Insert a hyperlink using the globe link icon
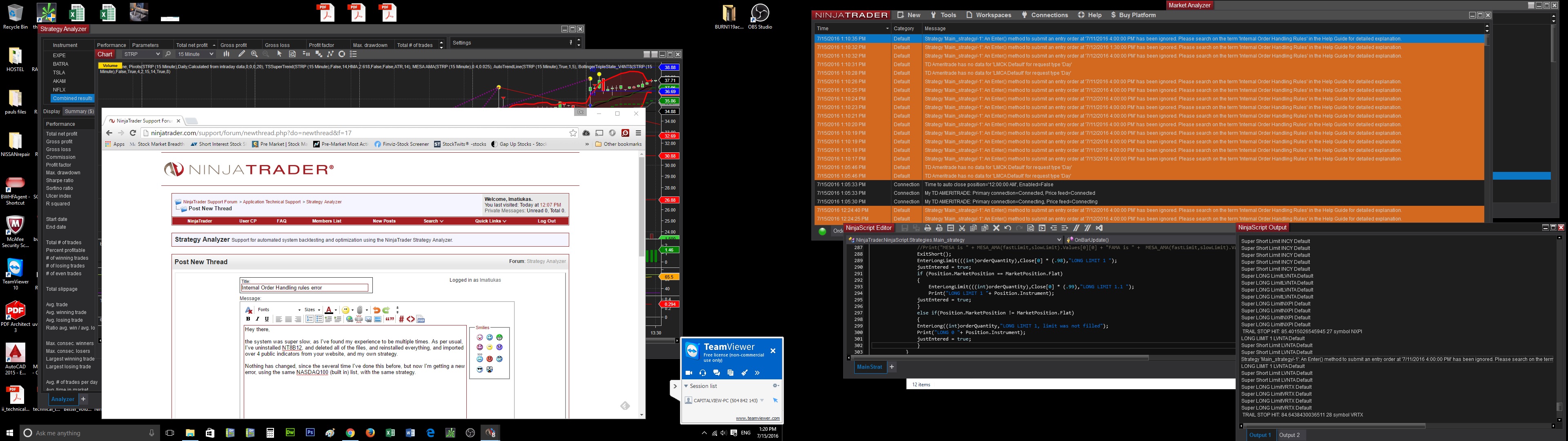 click(x=350, y=319)
